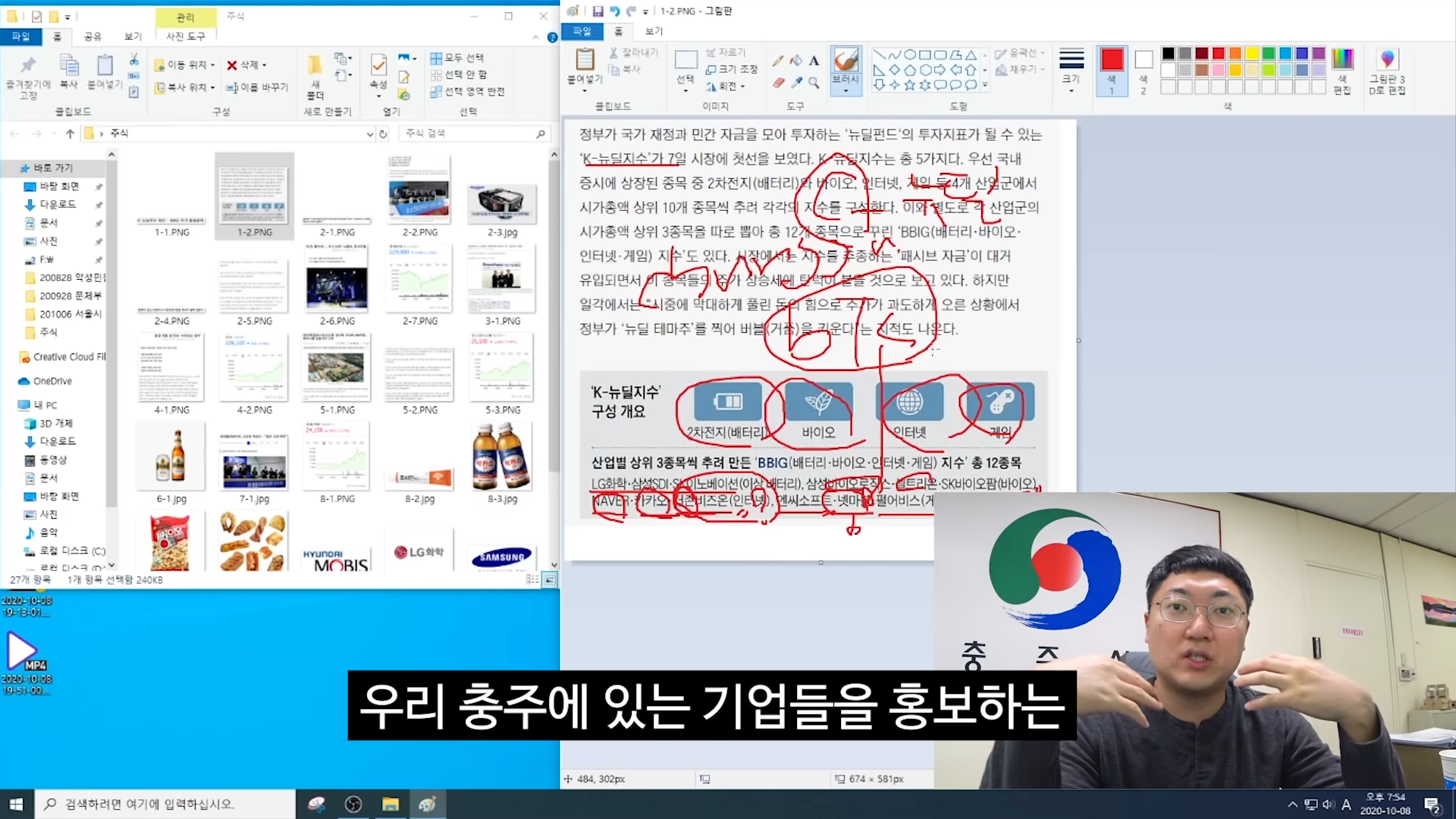This screenshot has width=1456, height=819.
Task: Open Downloads (다운로드) under Quick access
Action: pyautogui.click(x=58, y=205)
